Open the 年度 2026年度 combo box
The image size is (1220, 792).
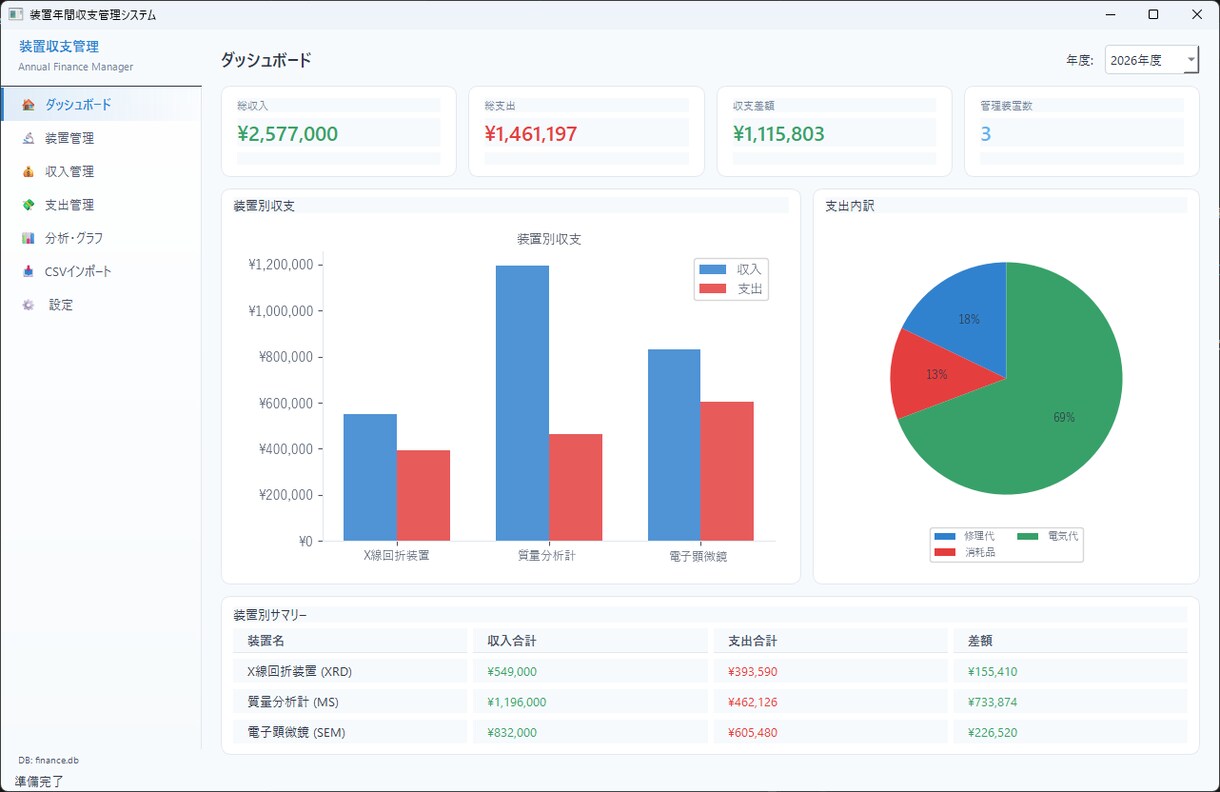pyautogui.click(x=1151, y=60)
